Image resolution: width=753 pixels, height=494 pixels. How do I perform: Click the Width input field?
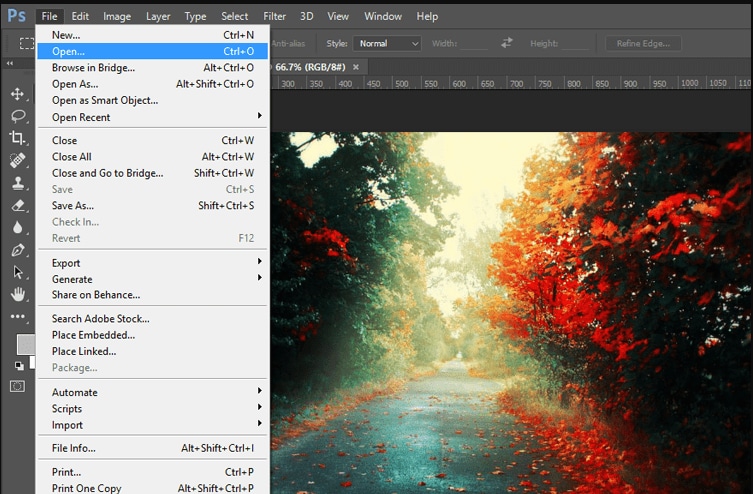[x=474, y=44]
